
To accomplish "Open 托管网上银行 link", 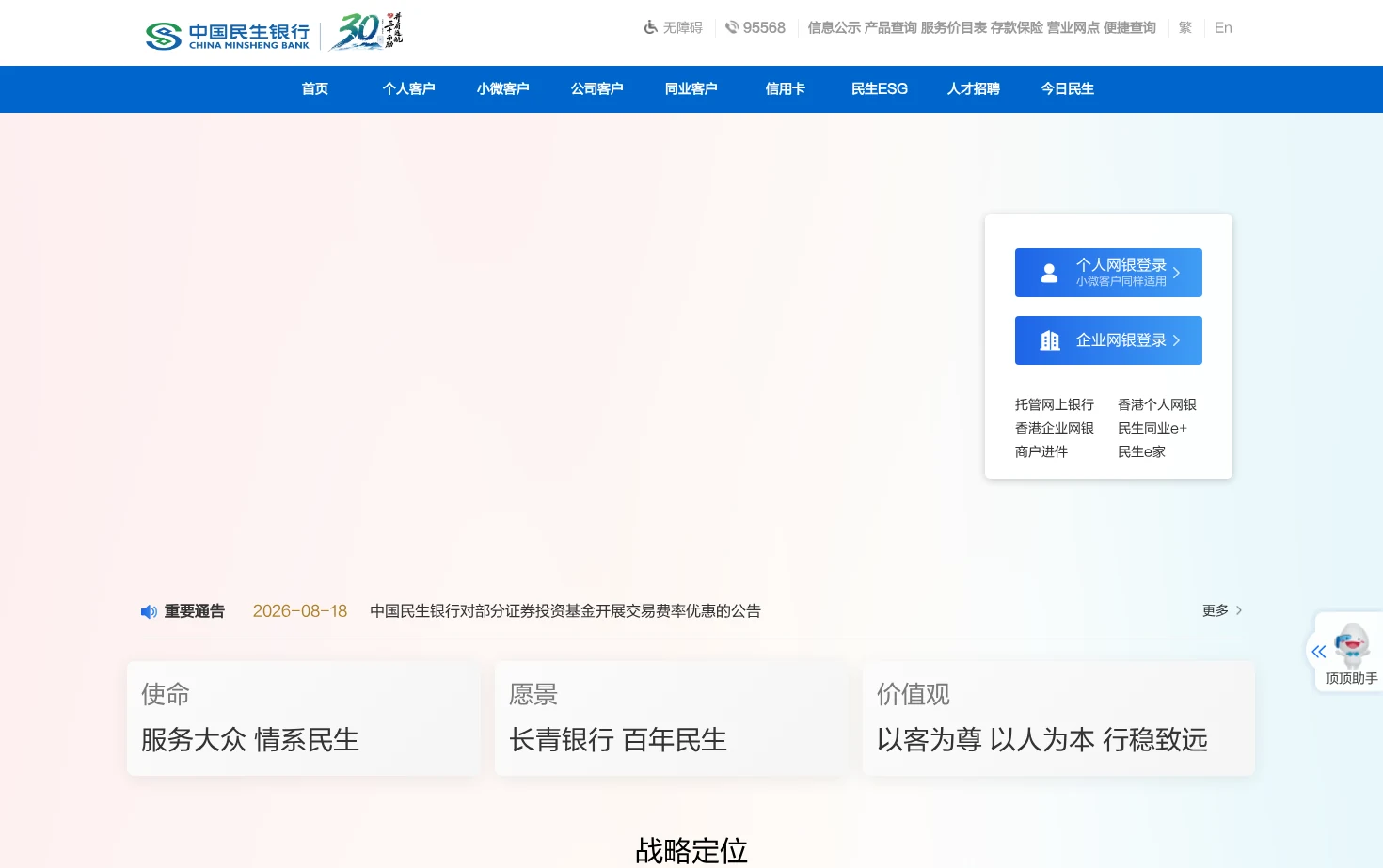I will (1055, 404).
